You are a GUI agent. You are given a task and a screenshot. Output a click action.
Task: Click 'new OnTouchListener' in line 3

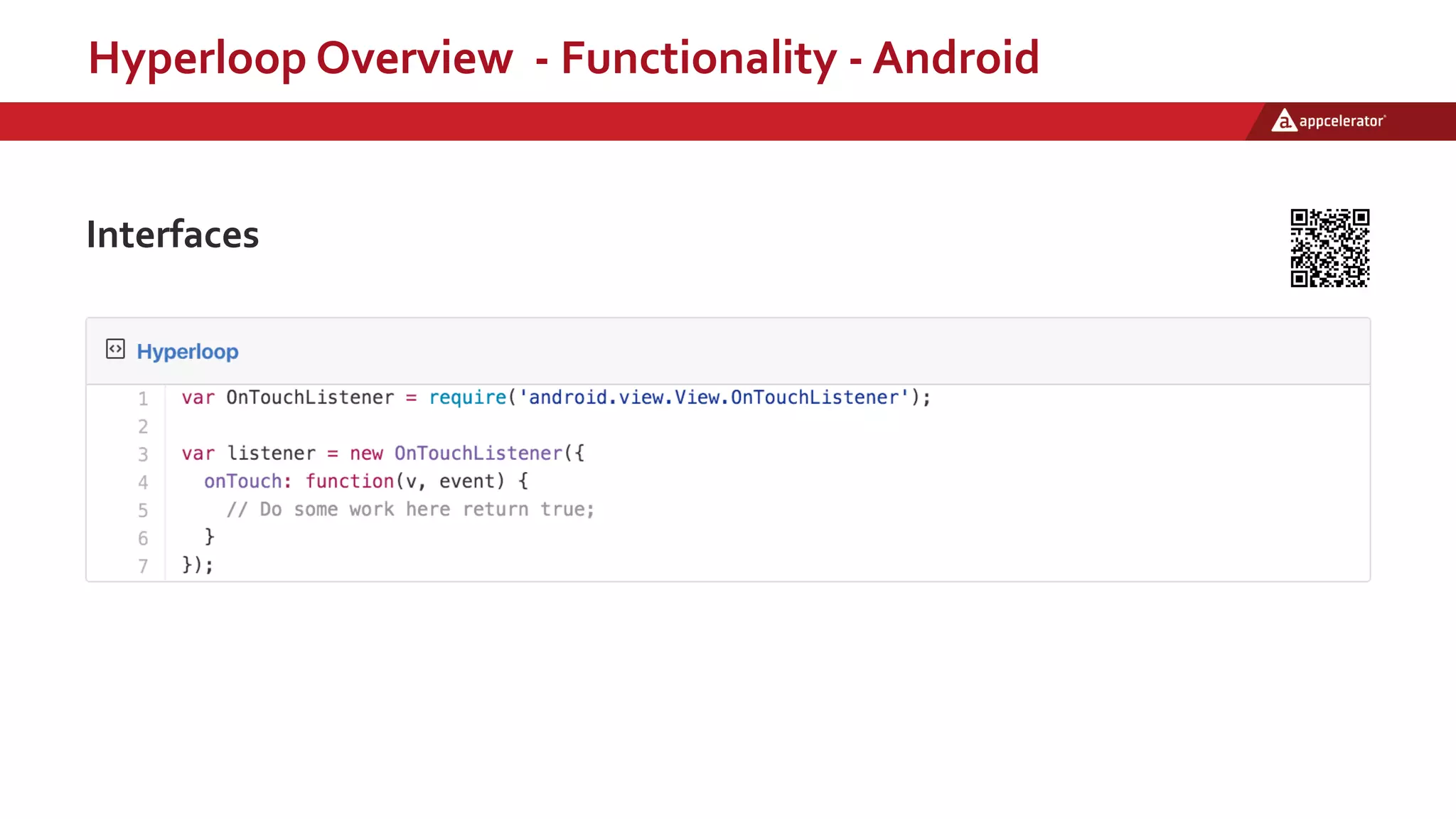click(x=455, y=454)
